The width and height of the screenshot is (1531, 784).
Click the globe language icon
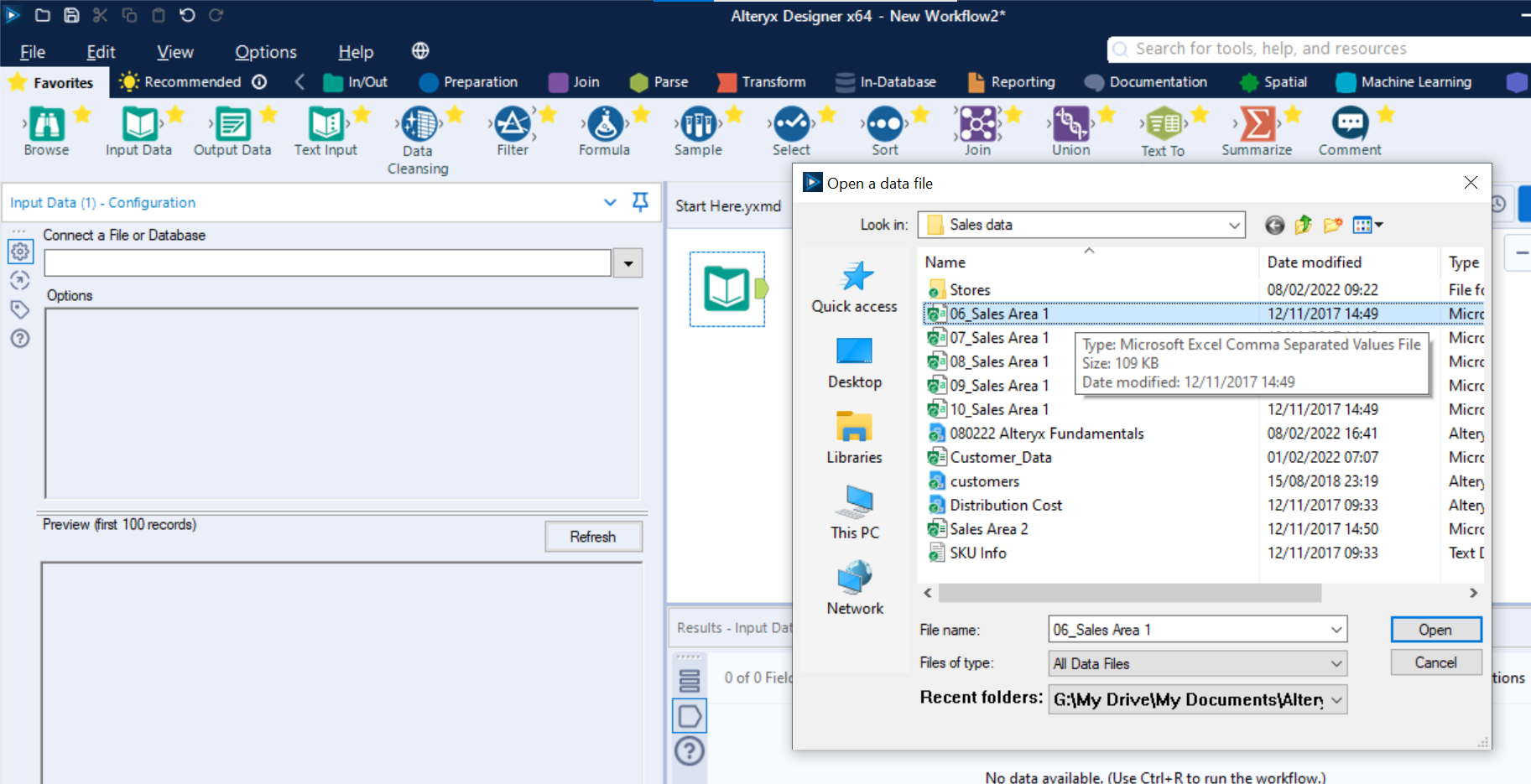pos(420,51)
